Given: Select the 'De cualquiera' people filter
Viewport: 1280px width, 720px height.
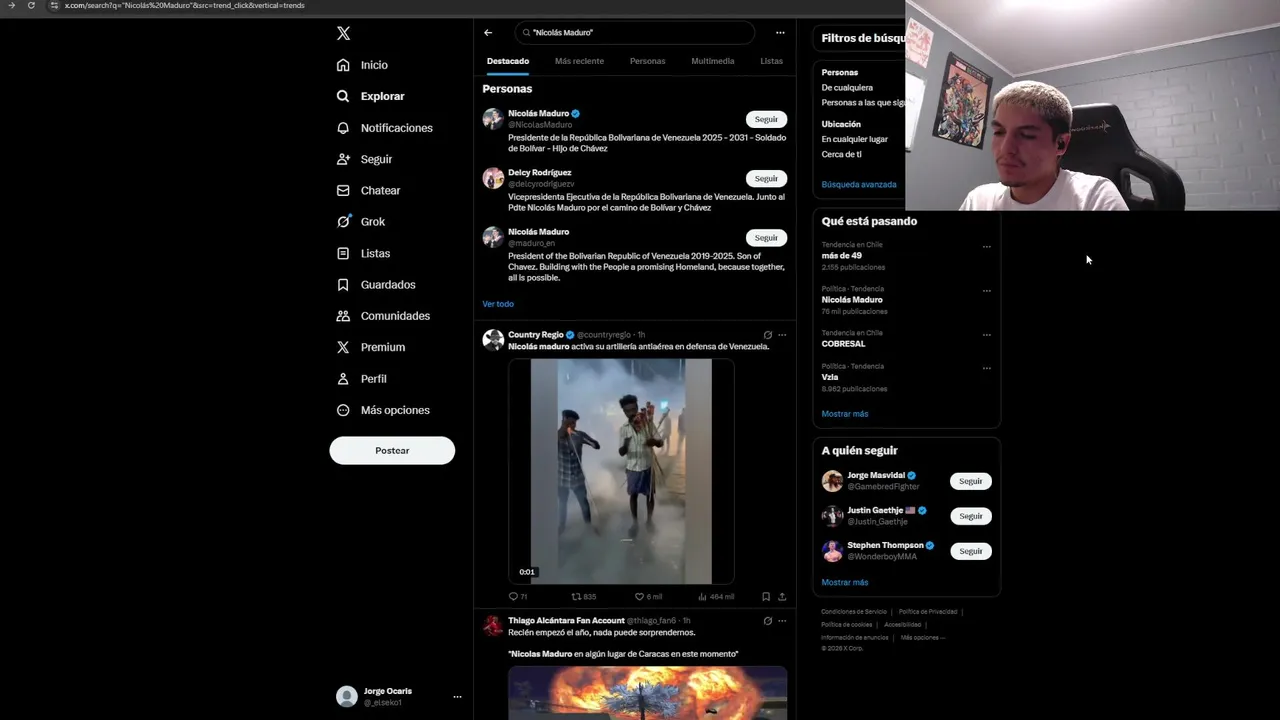Looking at the screenshot, I should [x=847, y=88].
